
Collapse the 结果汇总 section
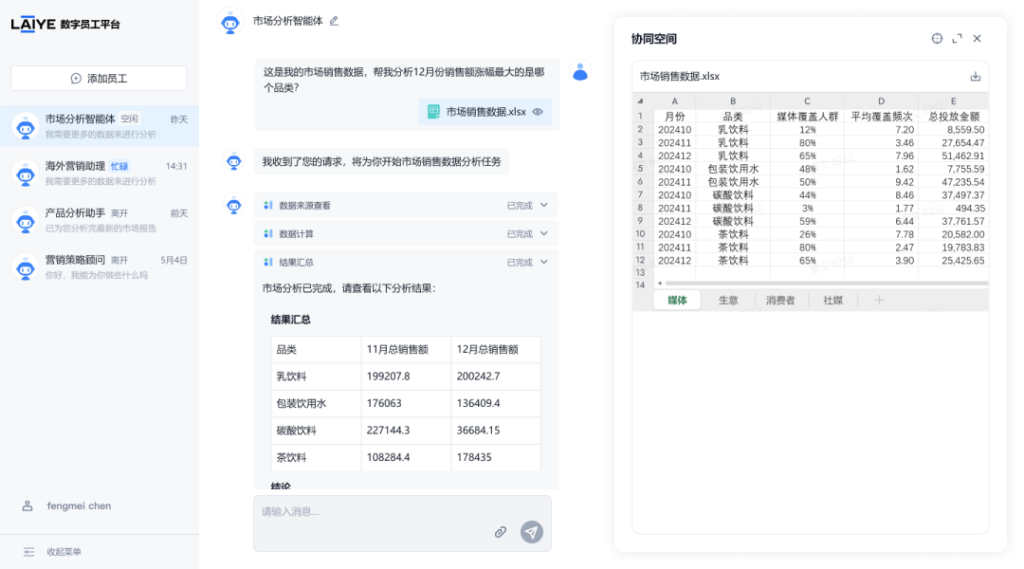(x=544, y=262)
